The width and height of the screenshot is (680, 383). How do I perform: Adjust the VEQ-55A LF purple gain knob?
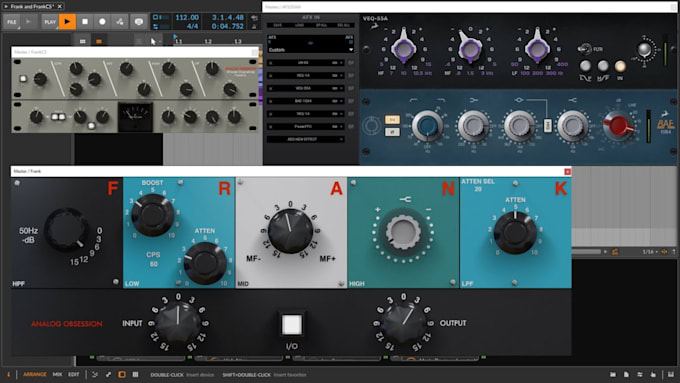click(x=537, y=48)
